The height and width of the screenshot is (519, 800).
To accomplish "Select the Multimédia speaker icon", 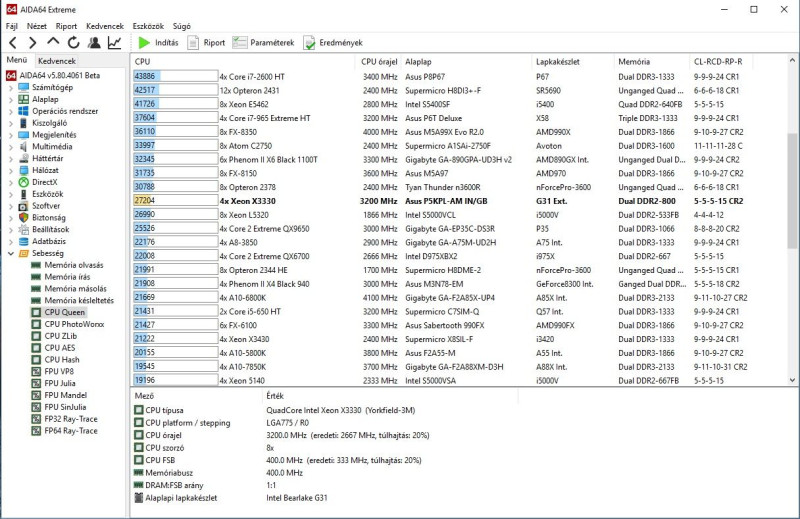I will (x=23, y=146).
